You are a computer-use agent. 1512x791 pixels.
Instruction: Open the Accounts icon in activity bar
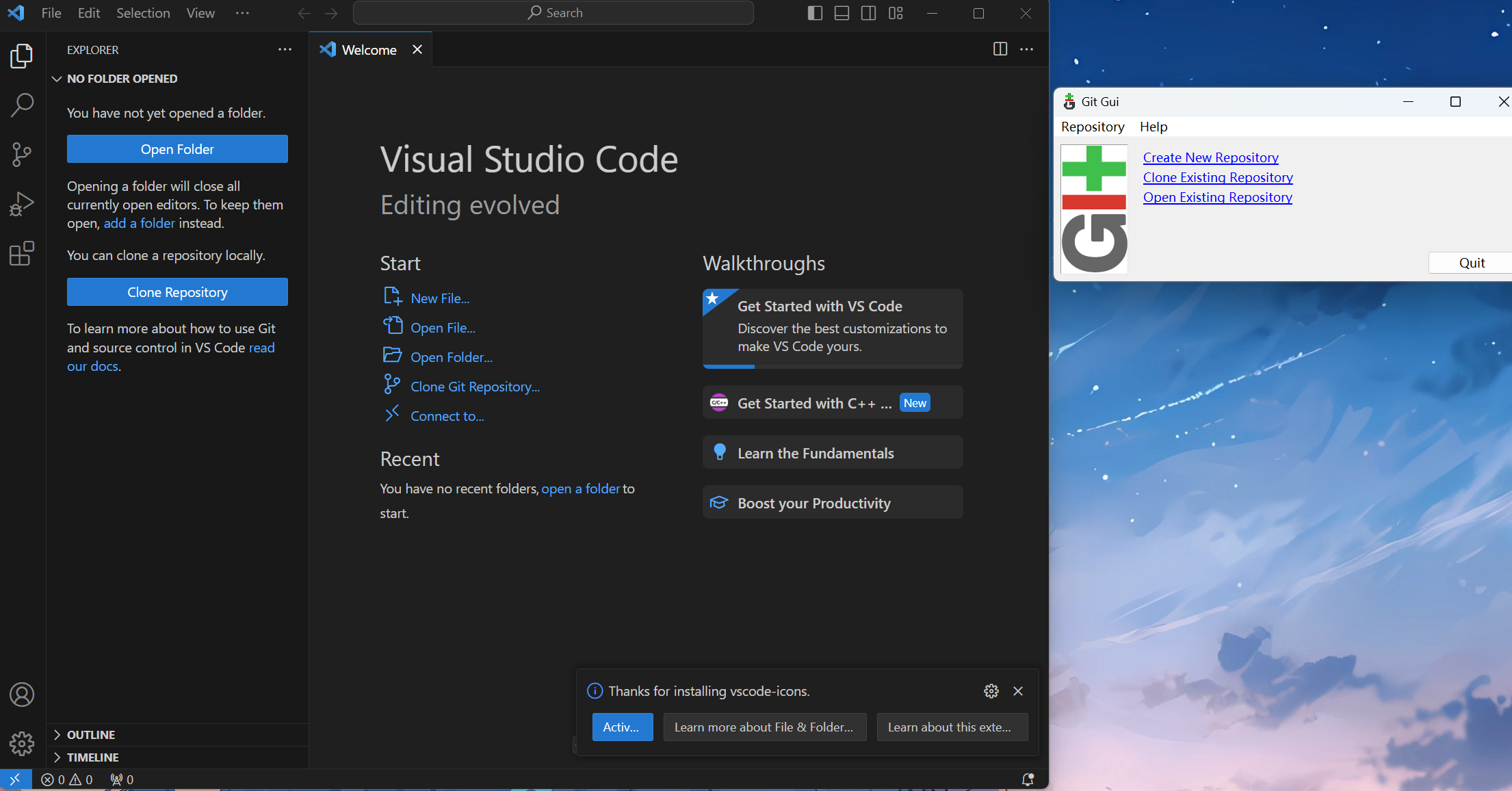22,695
